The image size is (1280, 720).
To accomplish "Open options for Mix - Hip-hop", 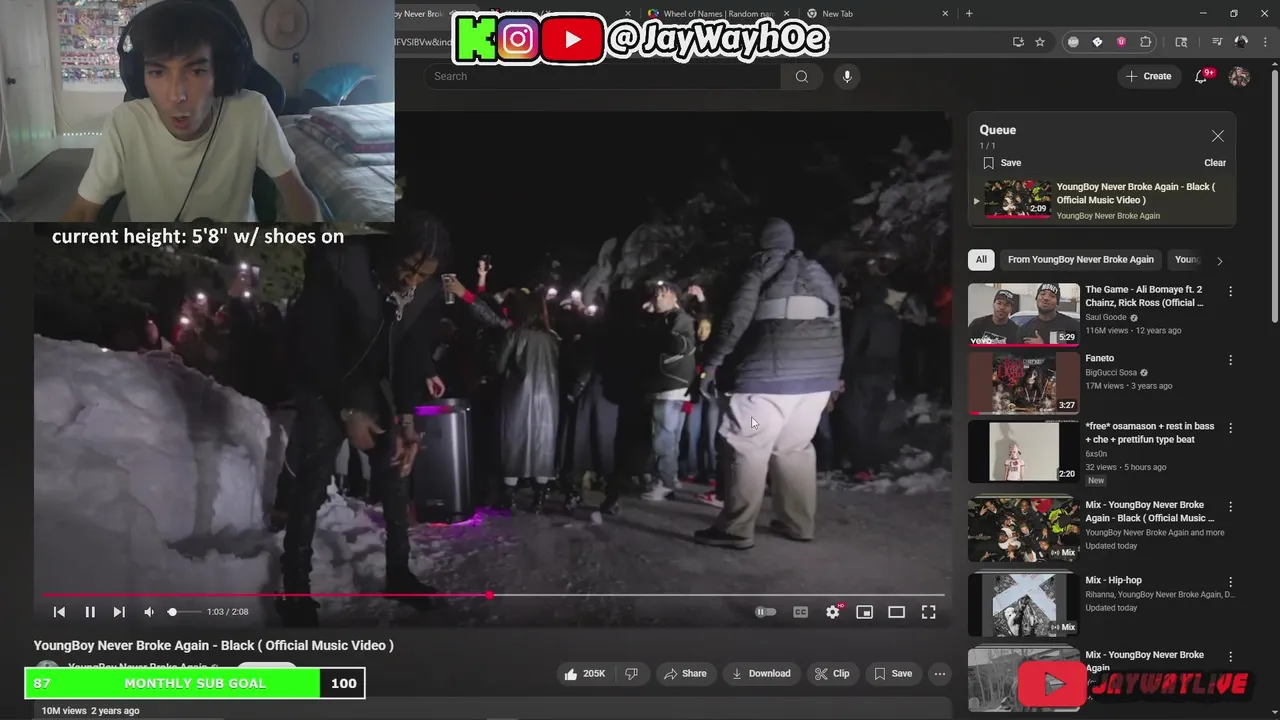I will click(1231, 582).
